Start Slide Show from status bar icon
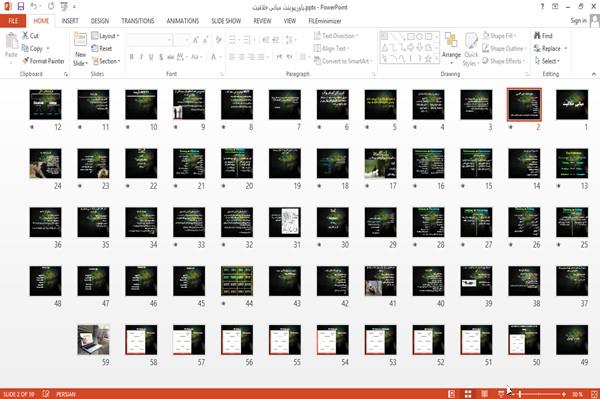The height and width of the screenshot is (399, 600). (501, 394)
